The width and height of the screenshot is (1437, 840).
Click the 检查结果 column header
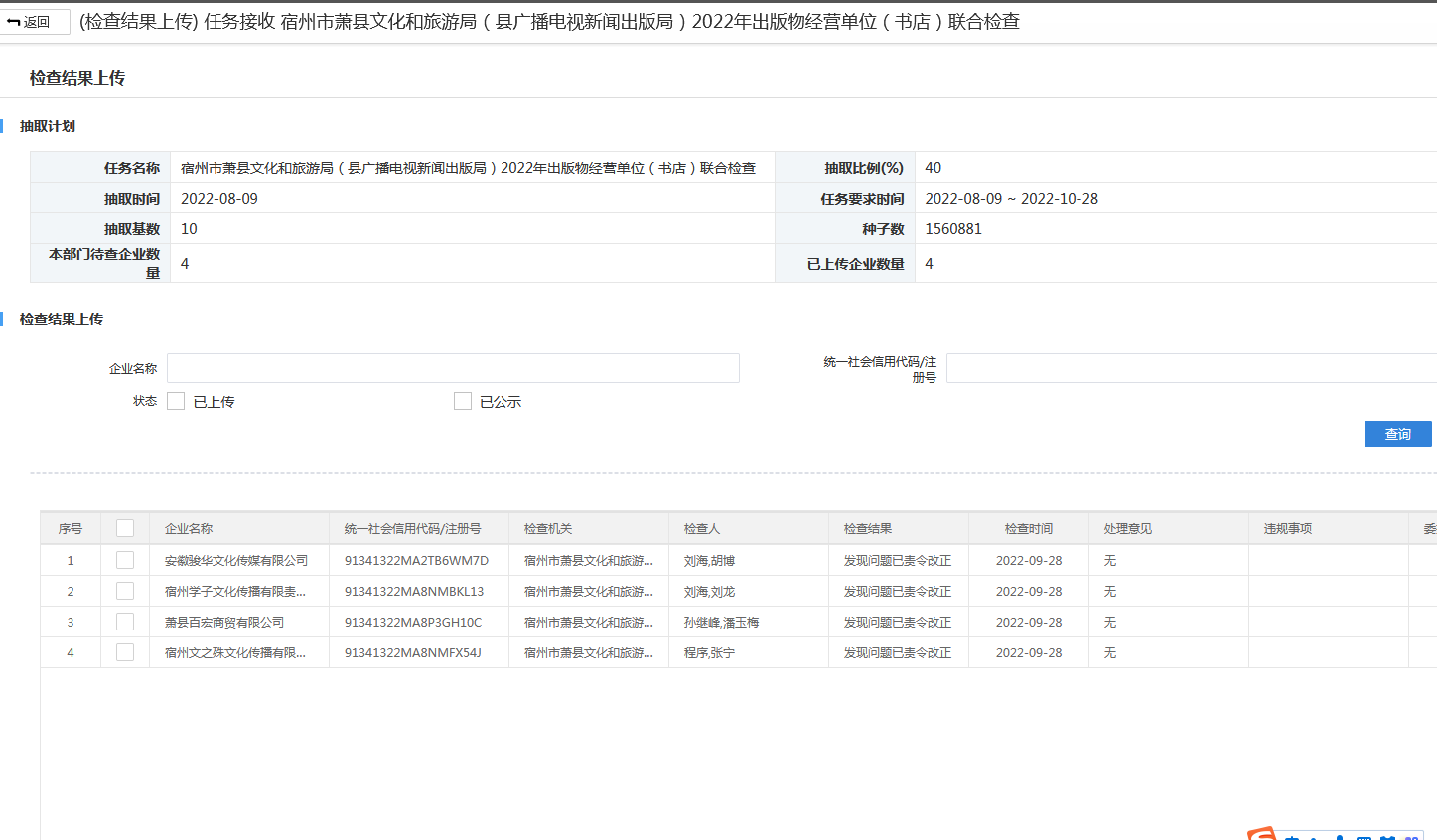tap(868, 529)
